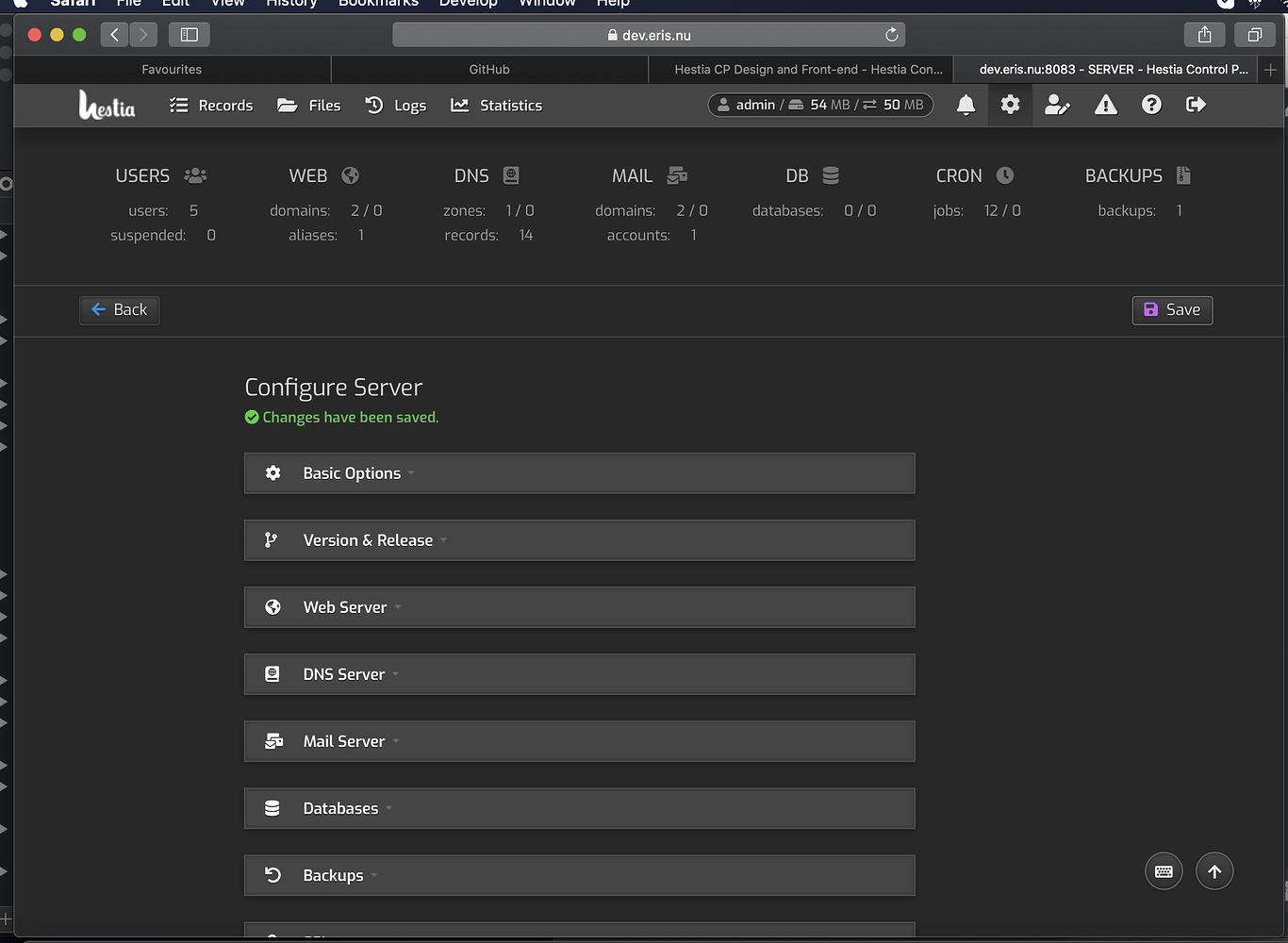Switch to the GitHub tab
The height and width of the screenshot is (943, 1288).
pyautogui.click(x=488, y=69)
